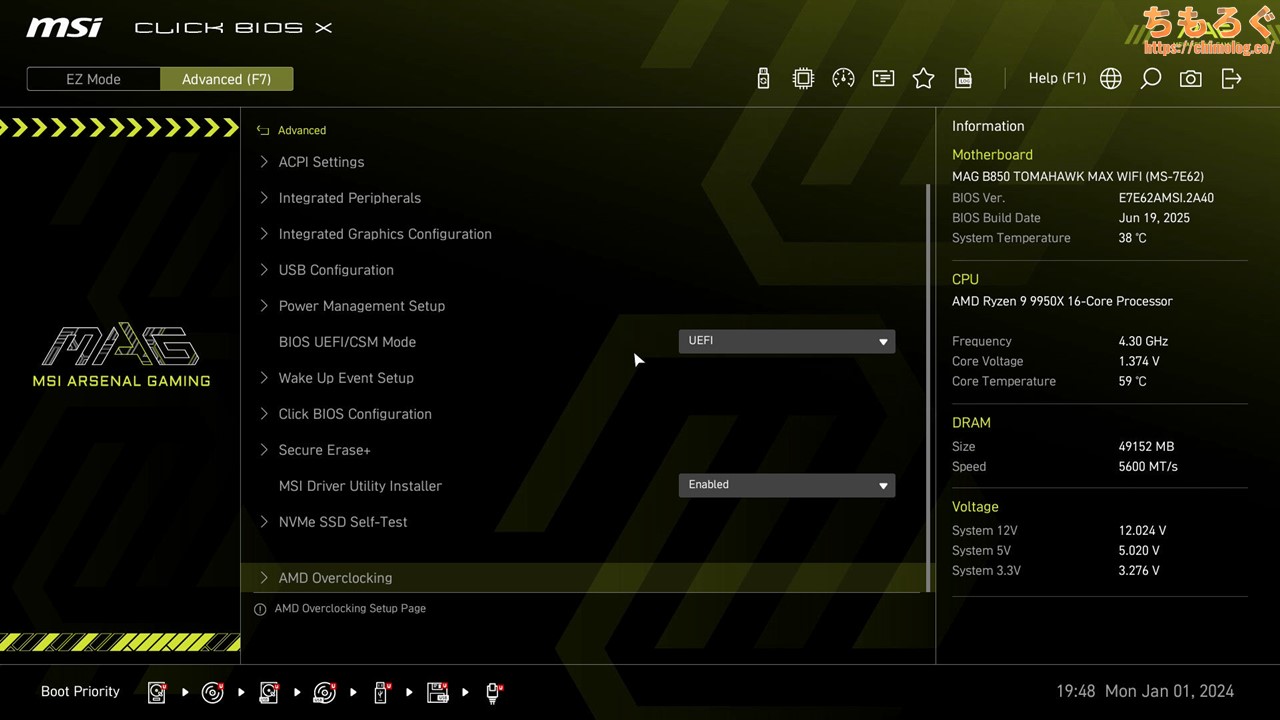Take a screenshot with camera icon

(x=1190, y=79)
